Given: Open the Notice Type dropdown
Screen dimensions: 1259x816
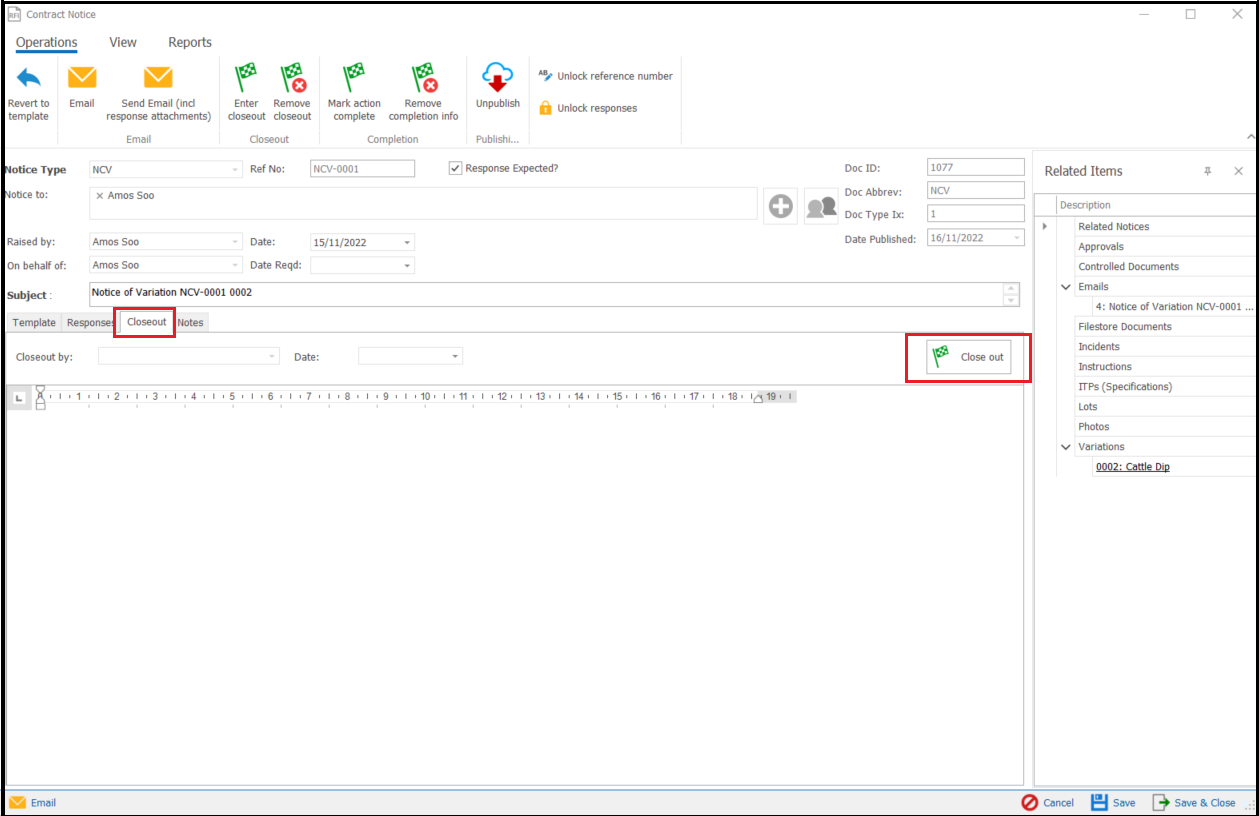Looking at the screenshot, I should tap(236, 169).
